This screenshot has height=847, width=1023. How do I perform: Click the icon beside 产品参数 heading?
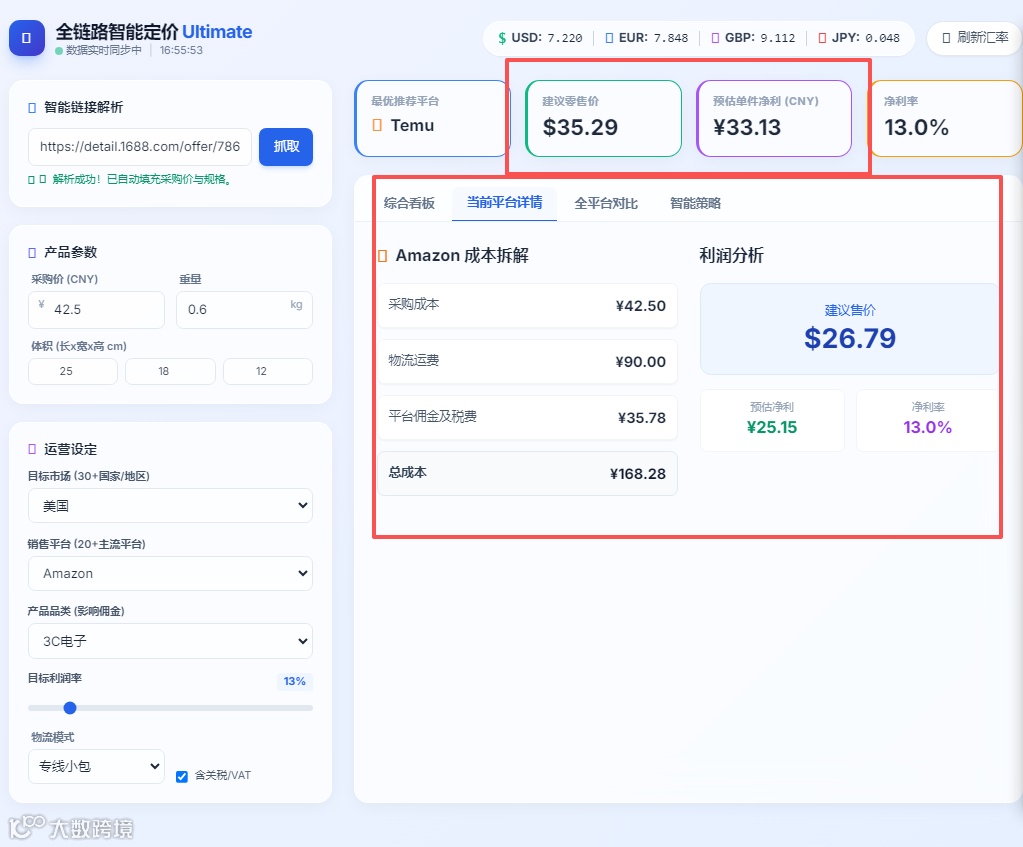point(32,253)
